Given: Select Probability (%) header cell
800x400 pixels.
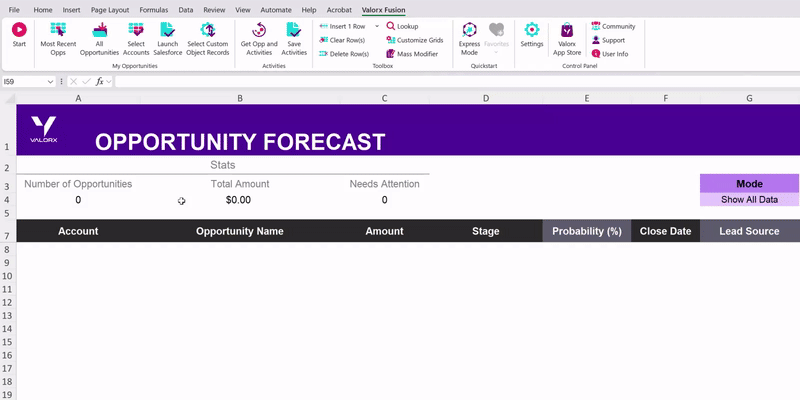Looking at the screenshot, I should coord(587,231).
